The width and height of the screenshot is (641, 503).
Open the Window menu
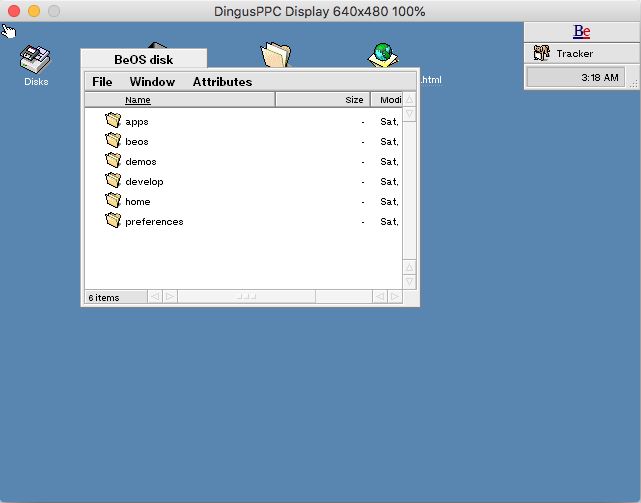point(152,82)
